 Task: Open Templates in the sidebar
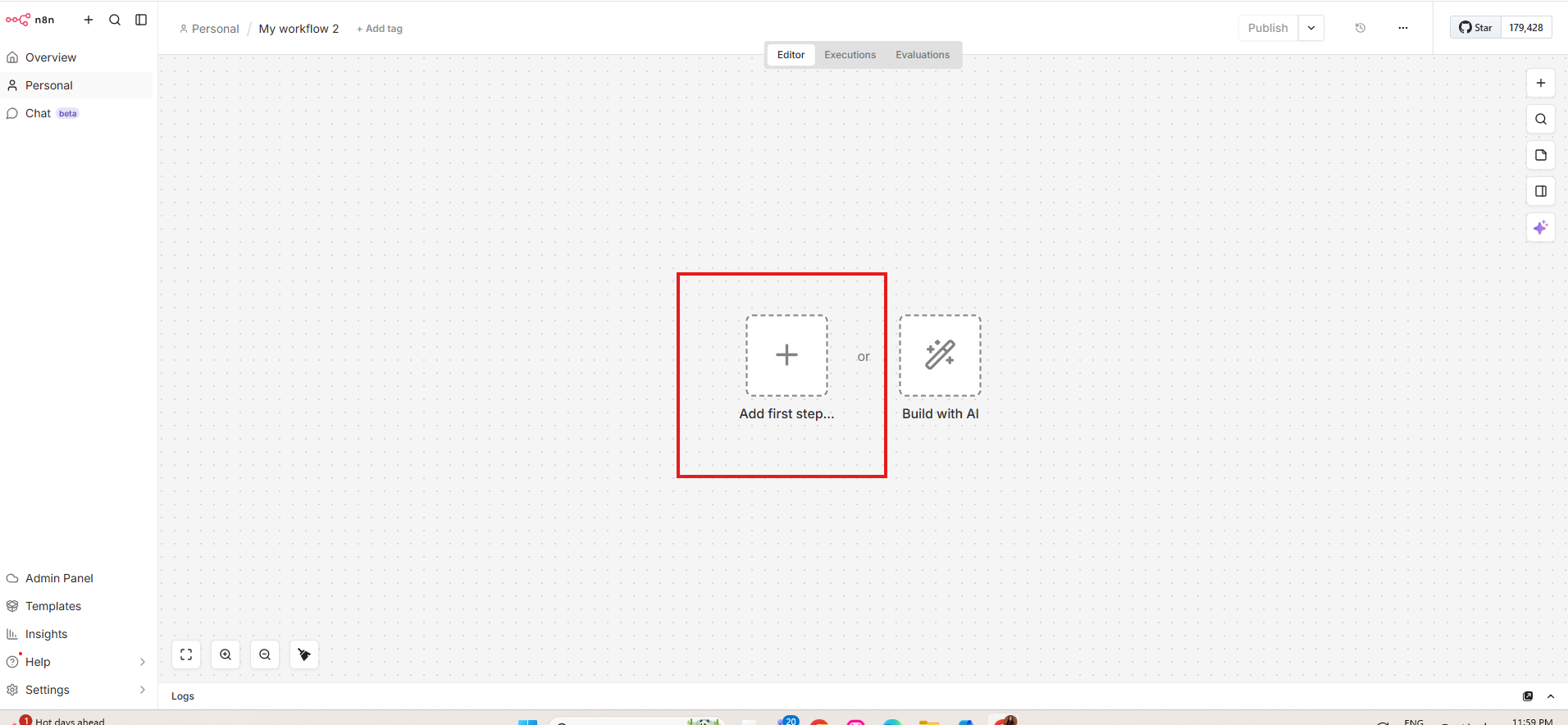53,606
